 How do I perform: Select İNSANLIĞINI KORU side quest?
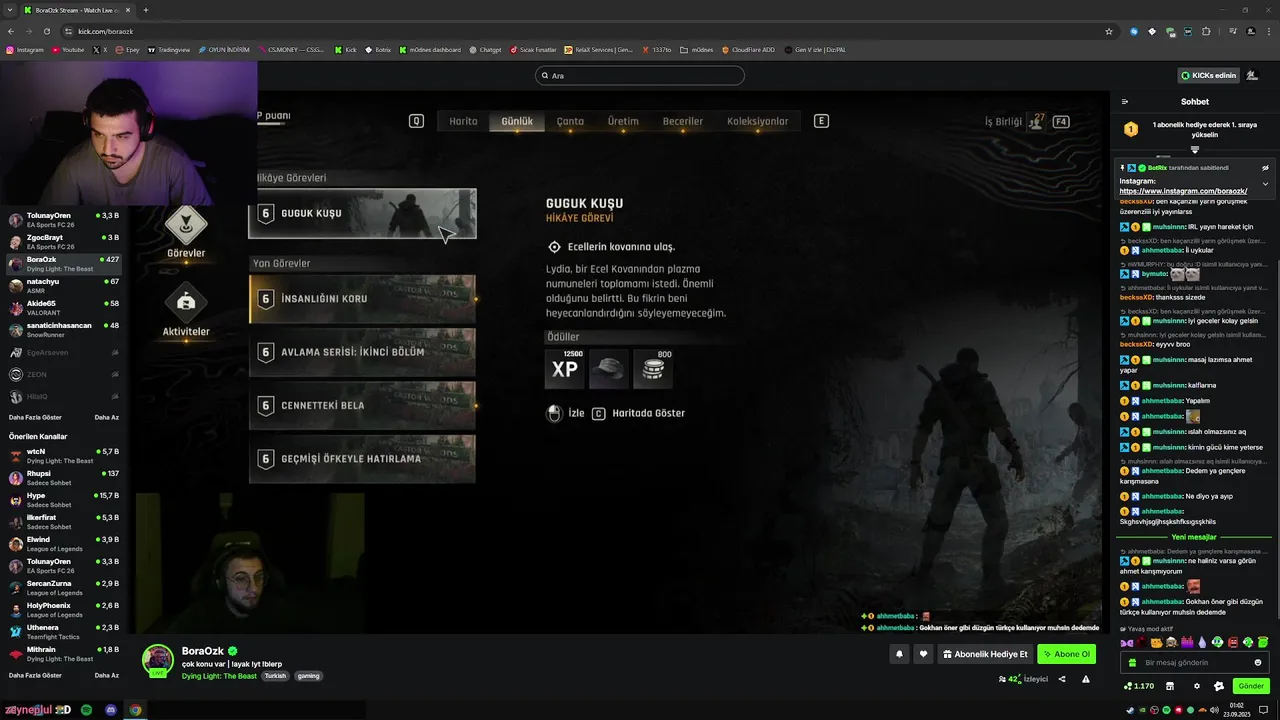[362, 298]
